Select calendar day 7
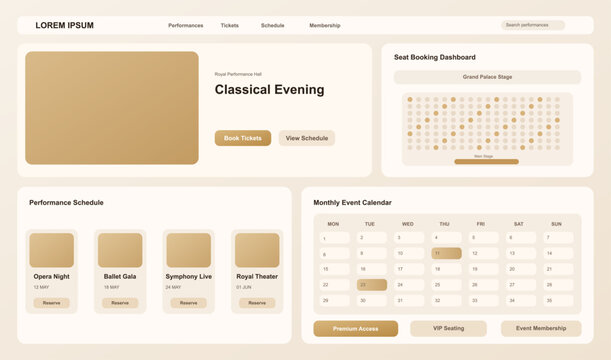Viewport: 611px width, 360px height. 558,238
